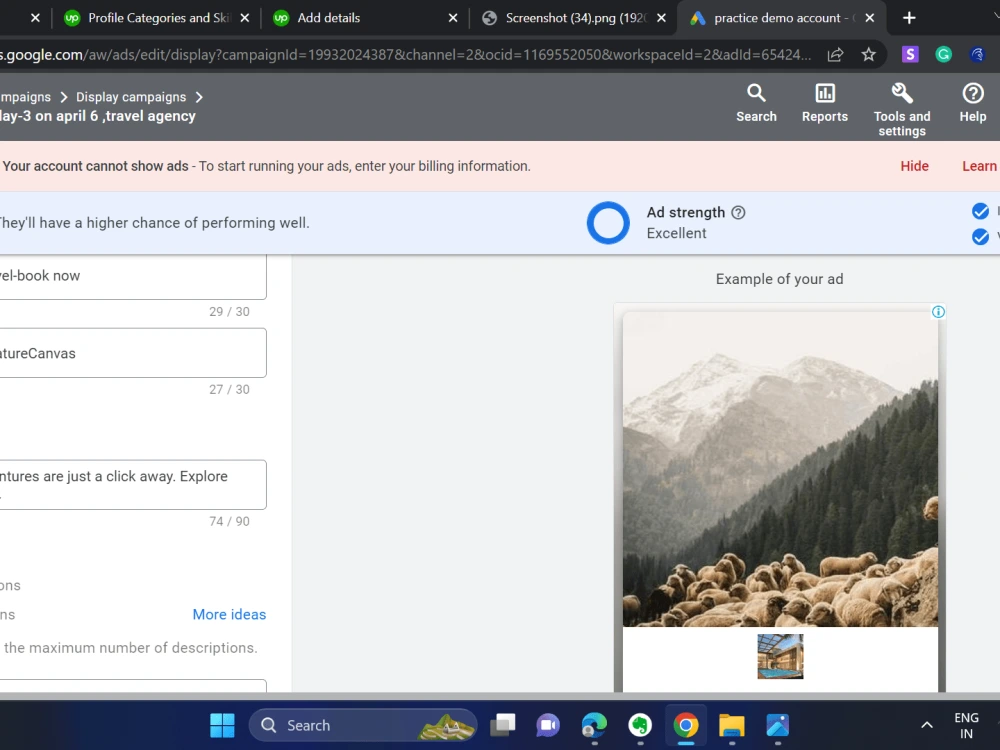Click More ideas for descriptions
The width and height of the screenshot is (1000, 750).
[x=229, y=614]
